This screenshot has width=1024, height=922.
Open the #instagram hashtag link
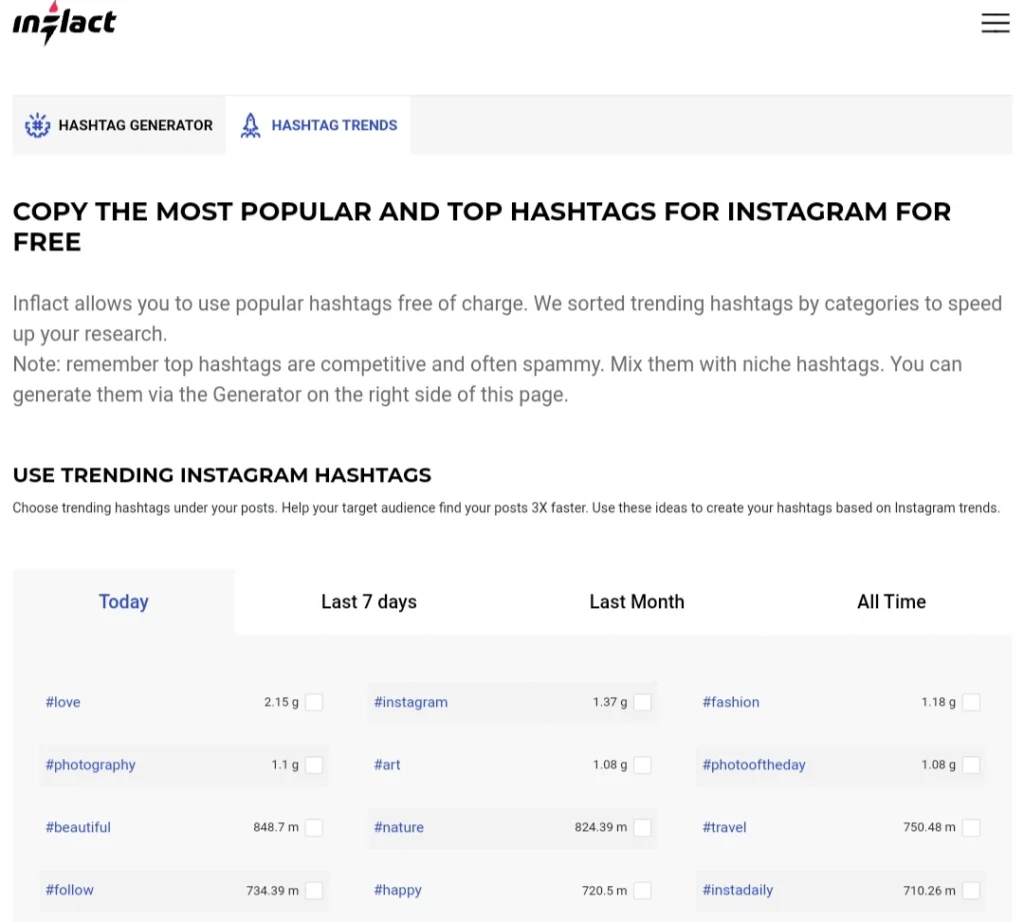411,702
